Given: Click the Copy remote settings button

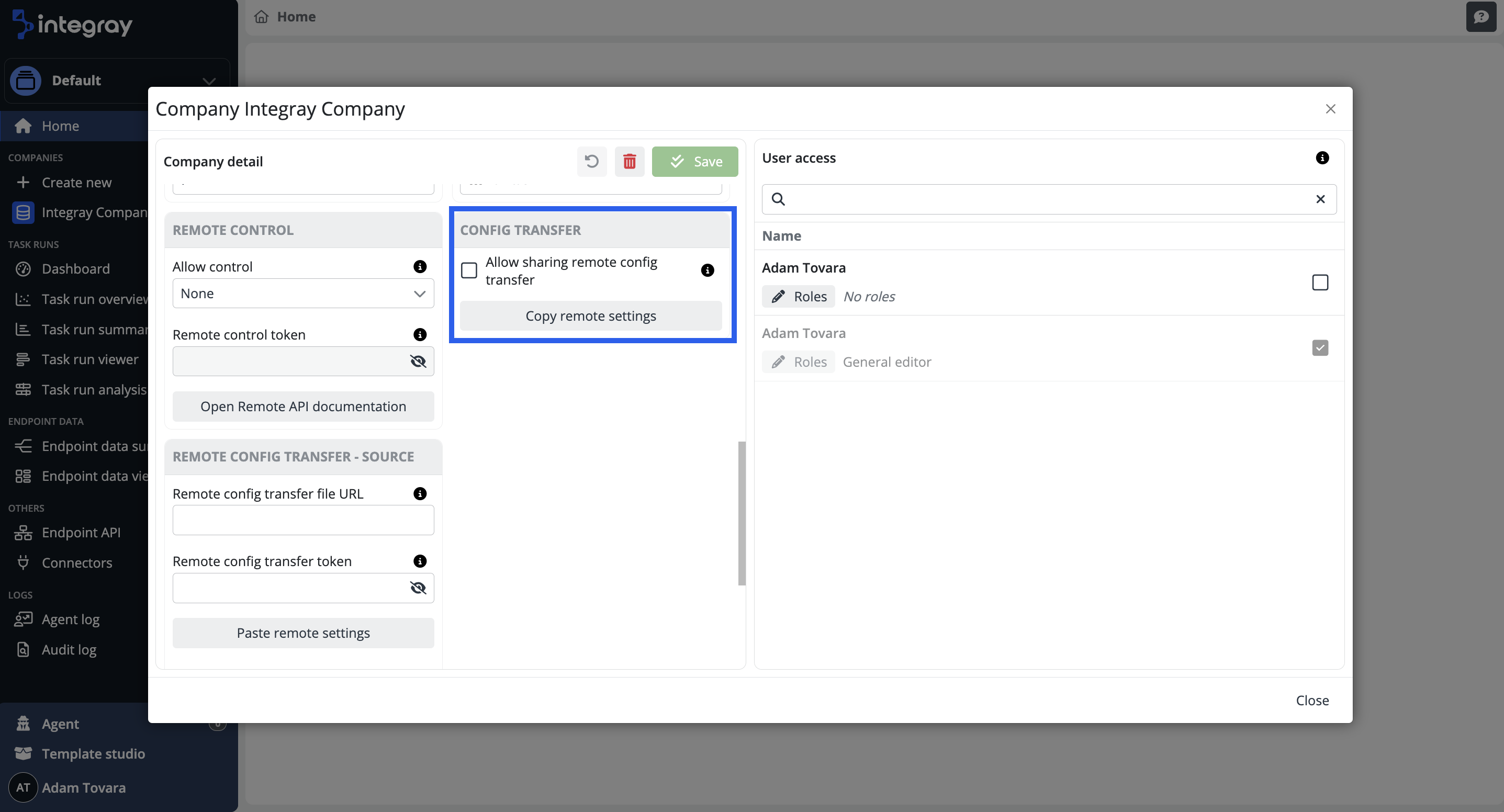Looking at the screenshot, I should (590, 316).
